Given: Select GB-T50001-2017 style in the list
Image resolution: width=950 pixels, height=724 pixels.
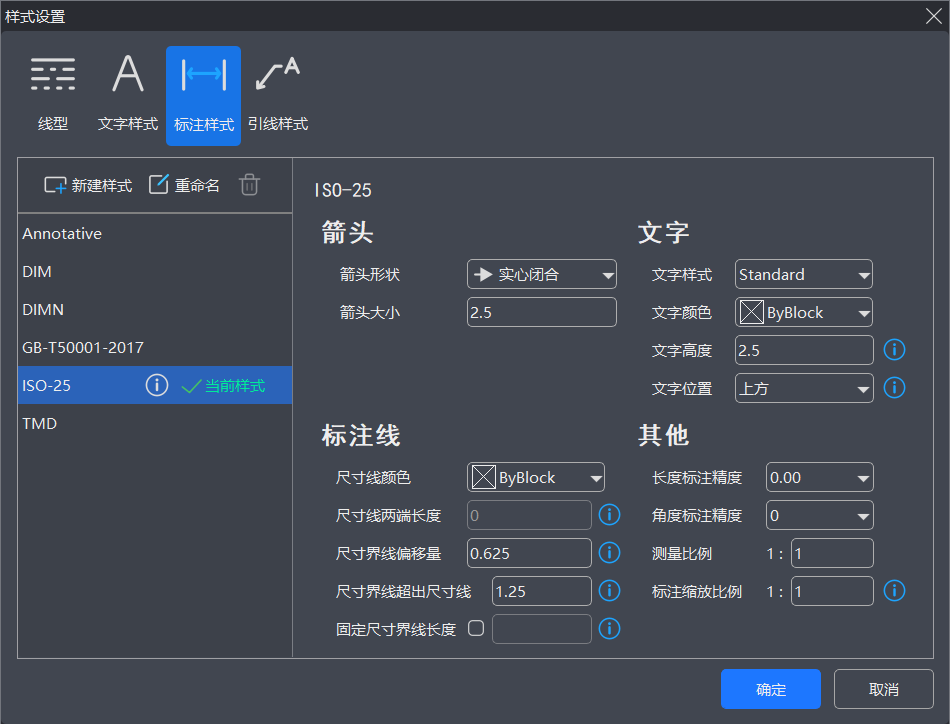Looking at the screenshot, I should pyautogui.click(x=83, y=348).
